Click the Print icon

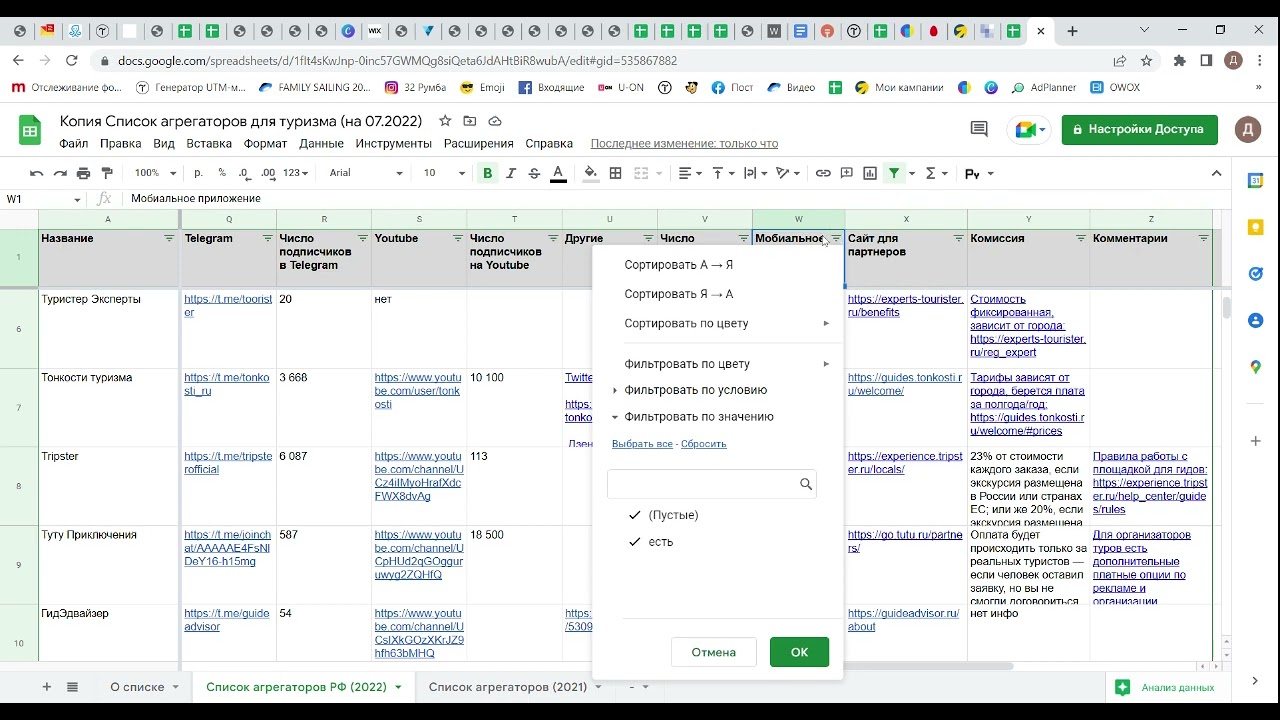pos(84,173)
